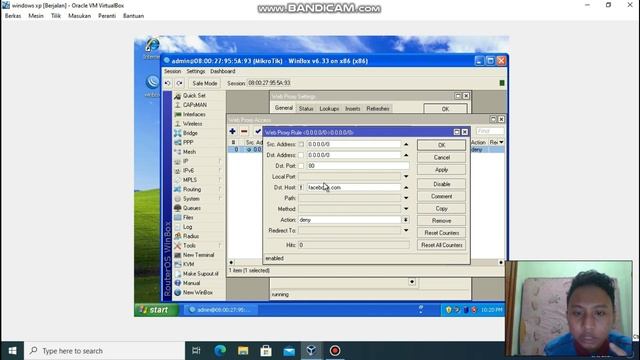Image resolution: width=640 pixels, height=360 pixels.
Task: Click the Apply button
Action: tap(441, 170)
